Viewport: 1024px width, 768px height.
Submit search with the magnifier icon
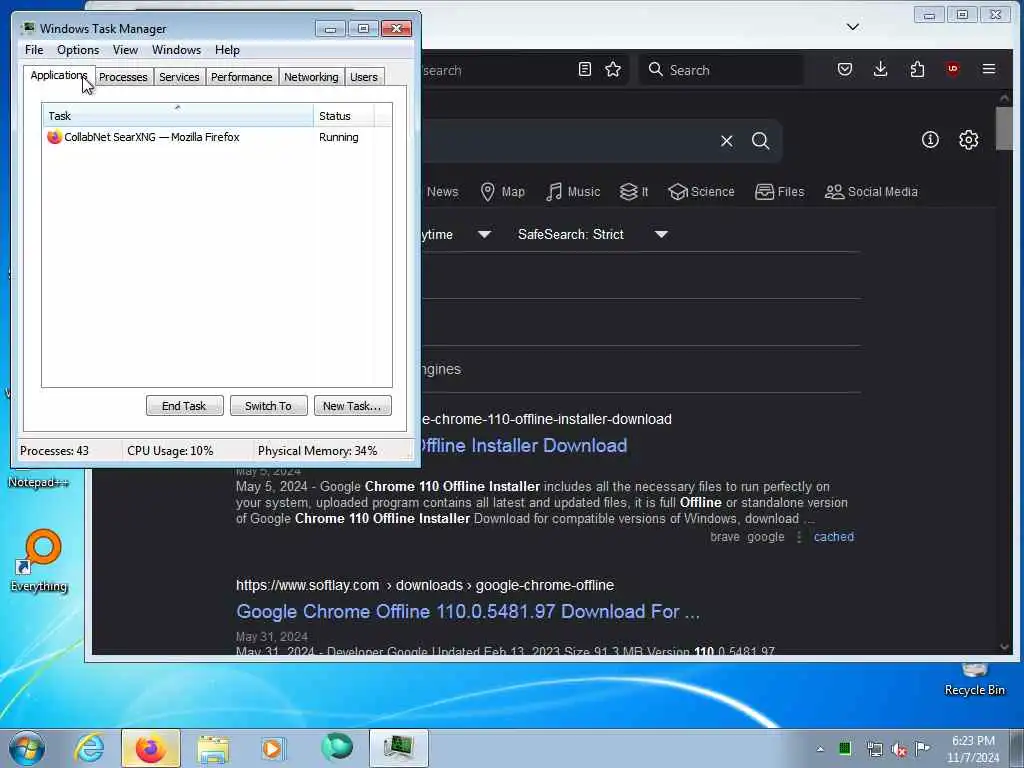tap(760, 140)
